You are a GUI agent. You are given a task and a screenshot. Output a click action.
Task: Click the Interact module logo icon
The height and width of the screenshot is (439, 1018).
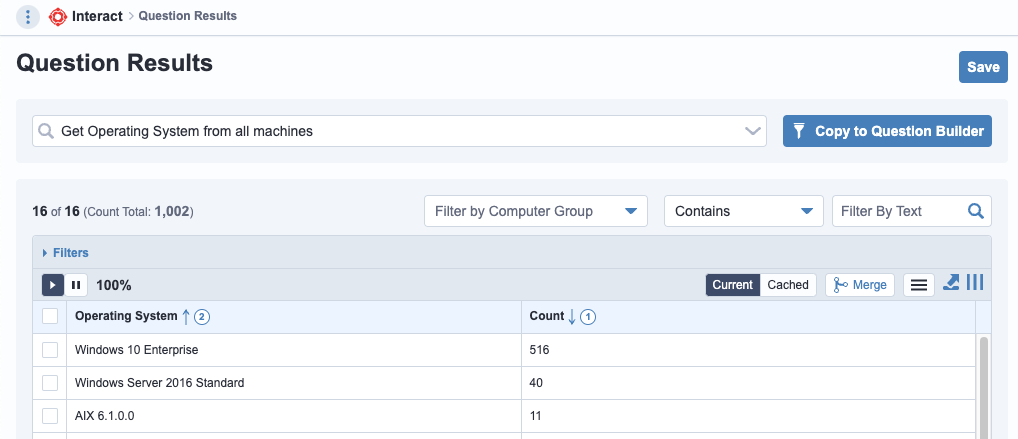click(x=58, y=16)
